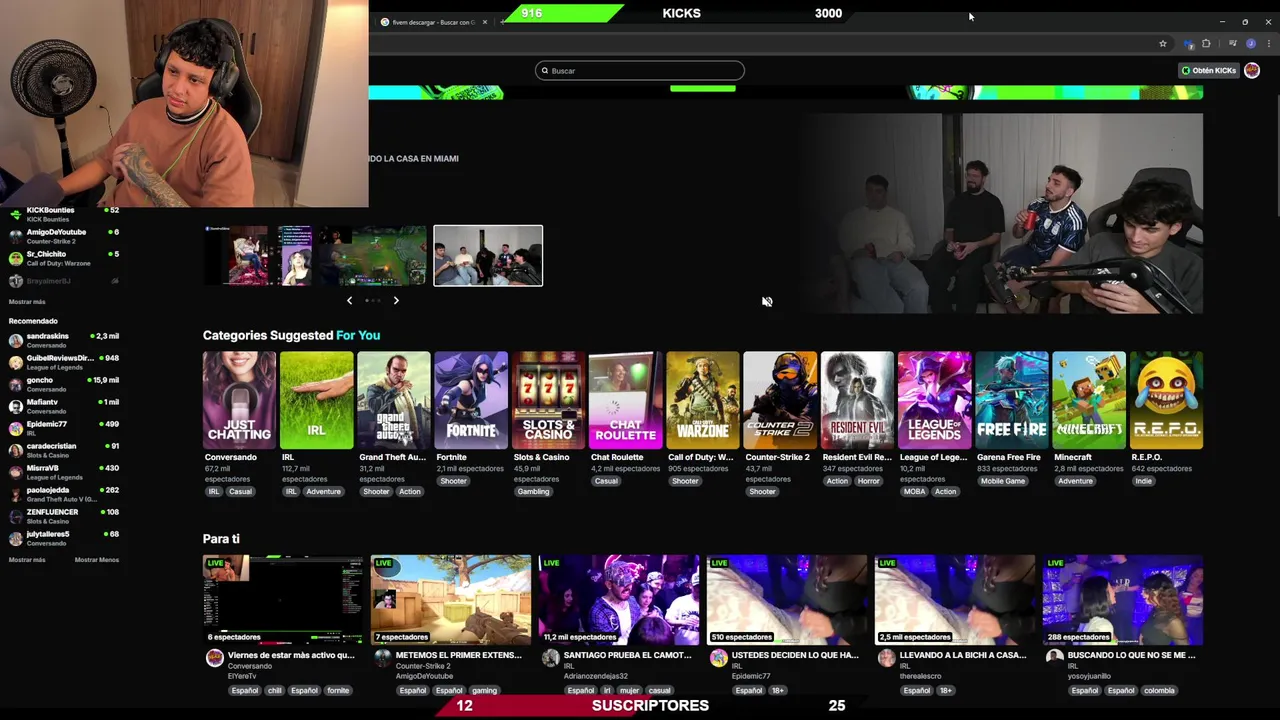Open the Grand Theft Auto V category card
Image resolution: width=1280 pixels, height=720 pixels.
tap(394, 400)
